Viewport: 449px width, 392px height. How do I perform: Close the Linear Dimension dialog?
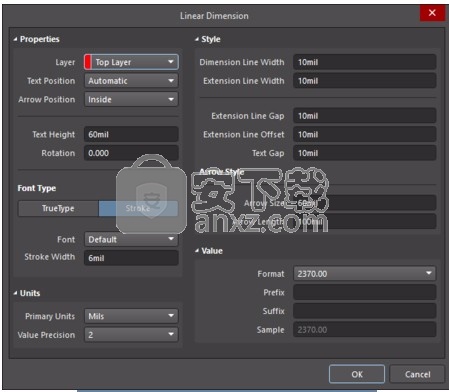coord(432,13)
